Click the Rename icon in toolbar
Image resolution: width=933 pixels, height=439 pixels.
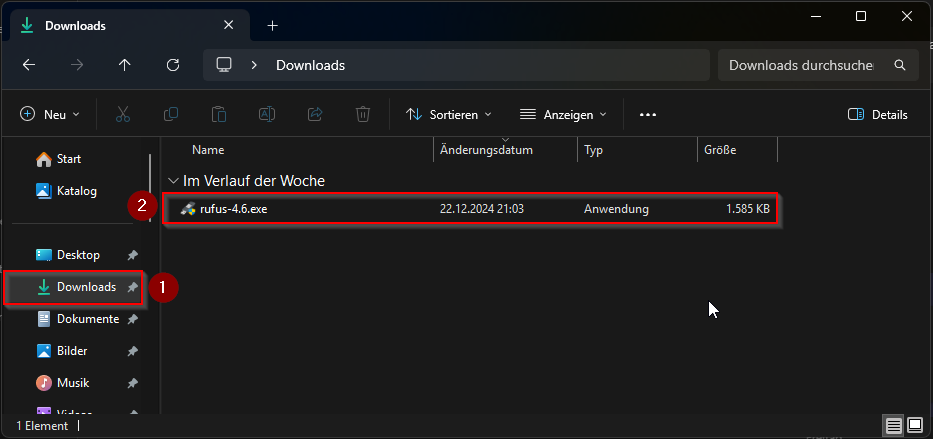[267, 115]
